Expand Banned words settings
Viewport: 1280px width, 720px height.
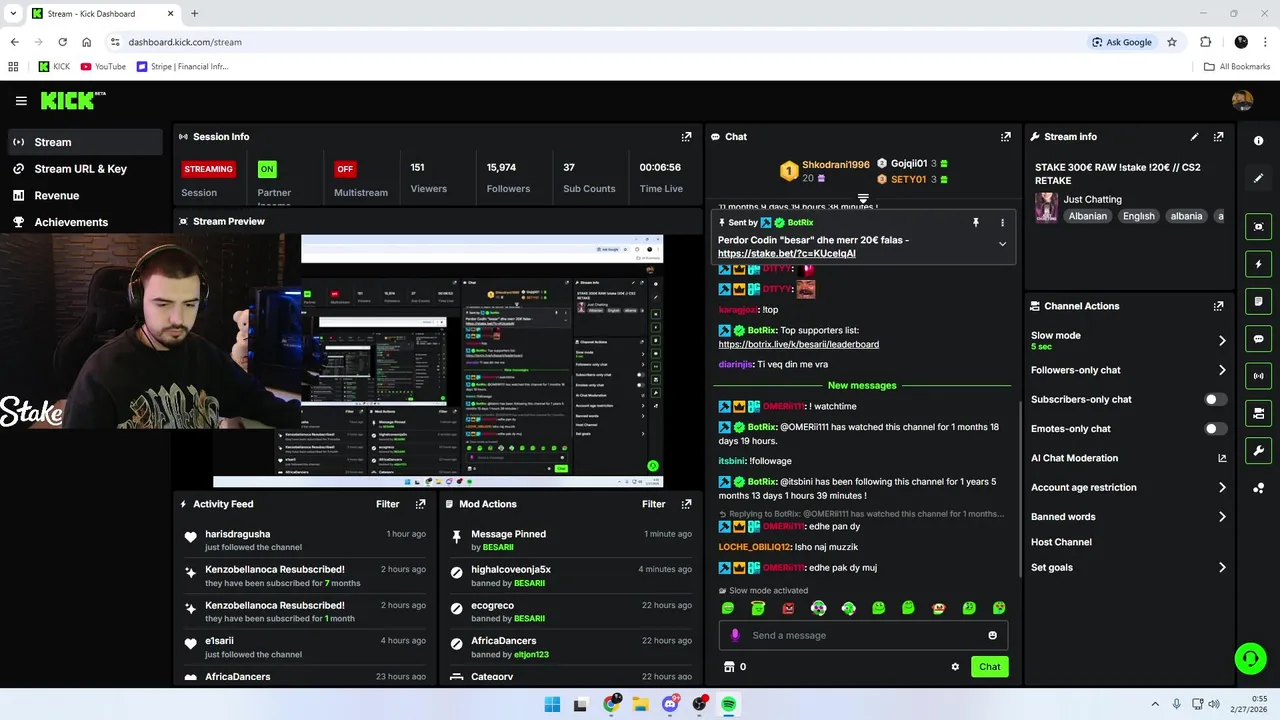pos(1222,517)
